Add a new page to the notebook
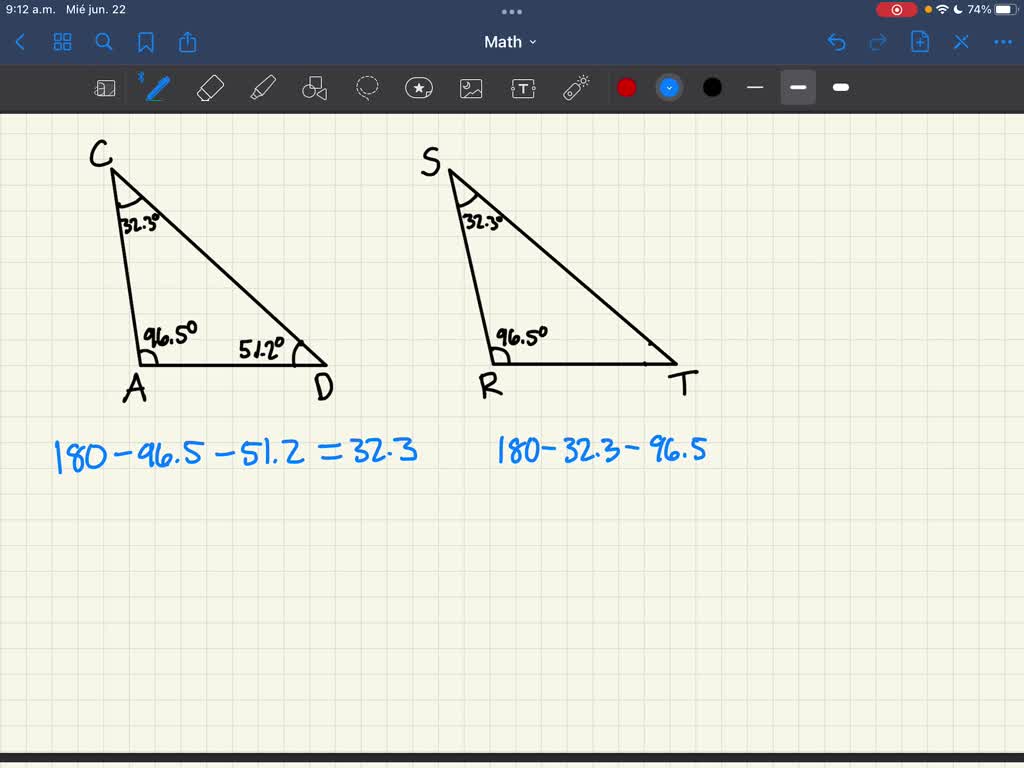The image size is (1024, 768). click(x=919, y=42)
